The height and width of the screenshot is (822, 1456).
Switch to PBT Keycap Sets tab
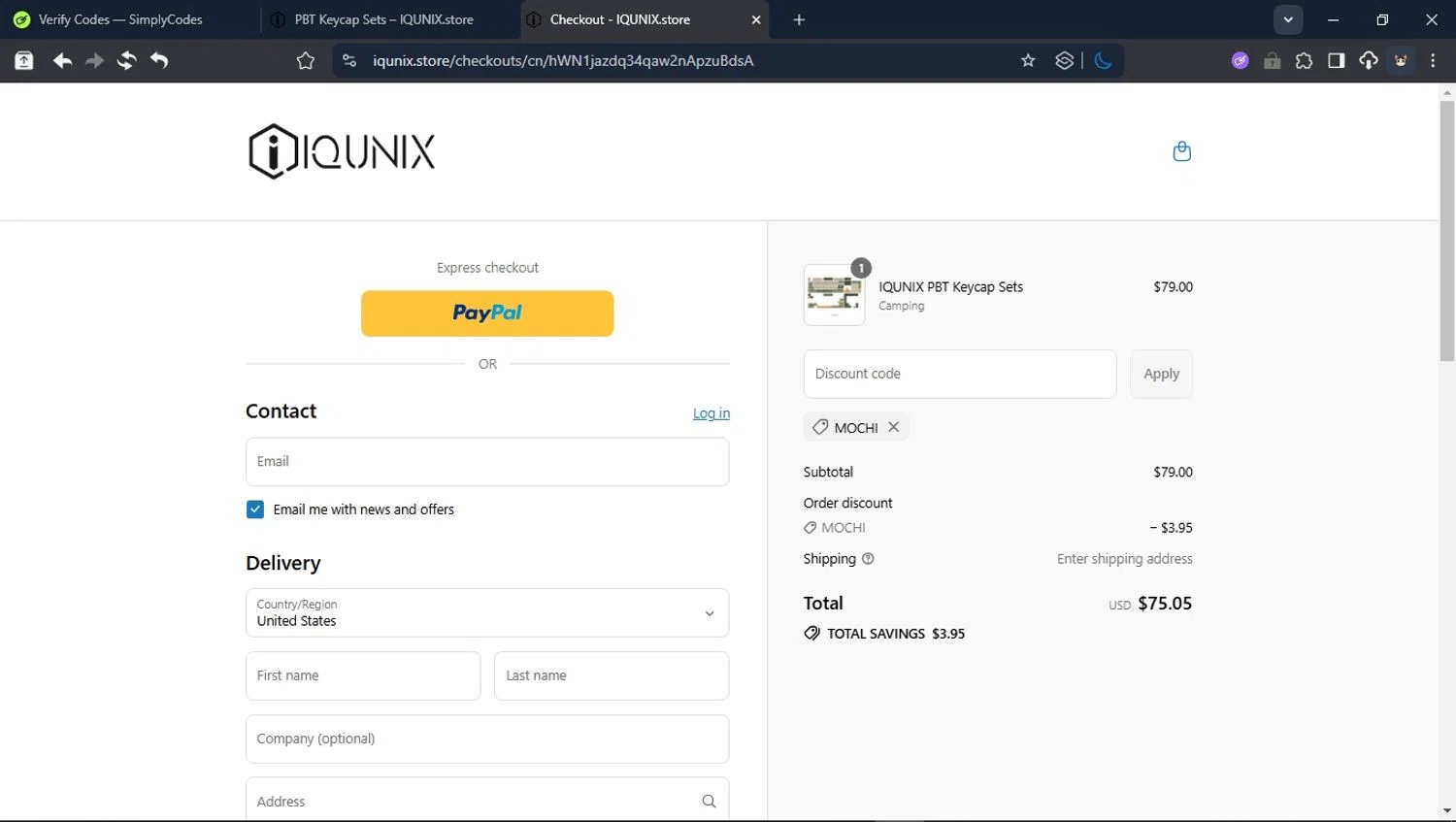(x=384, y=19)
